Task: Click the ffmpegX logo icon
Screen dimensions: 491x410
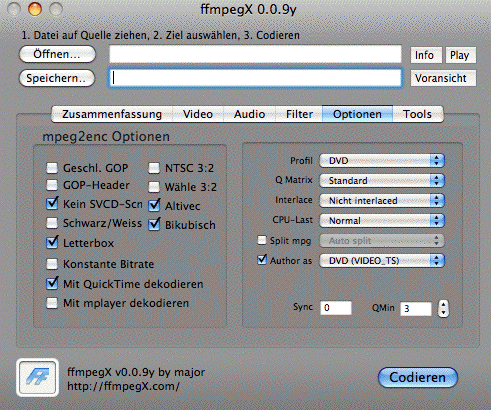Action: tap(37, 377)
